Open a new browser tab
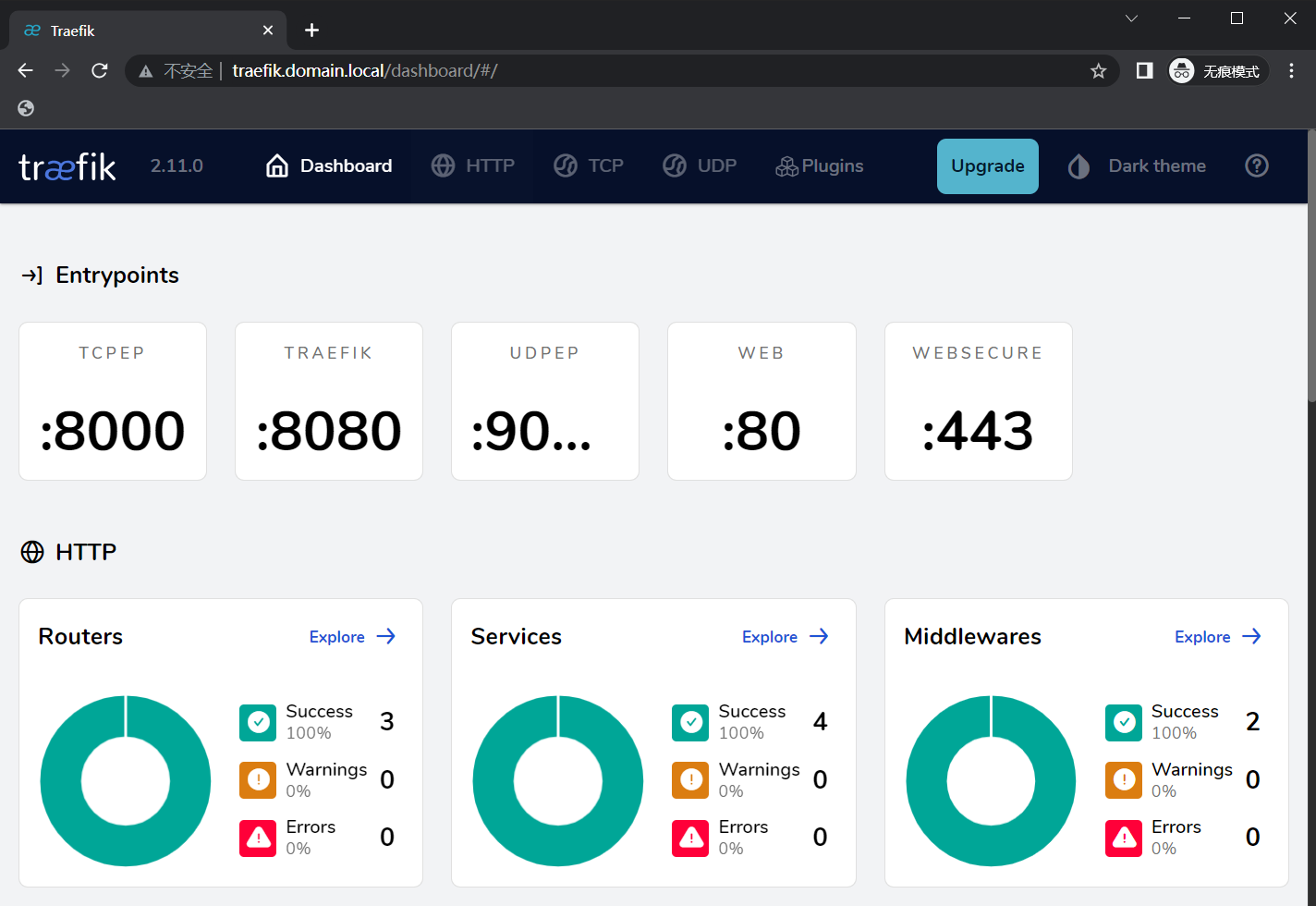The height and width of the screenshot is (906, 1316). [x=312, y=31]
